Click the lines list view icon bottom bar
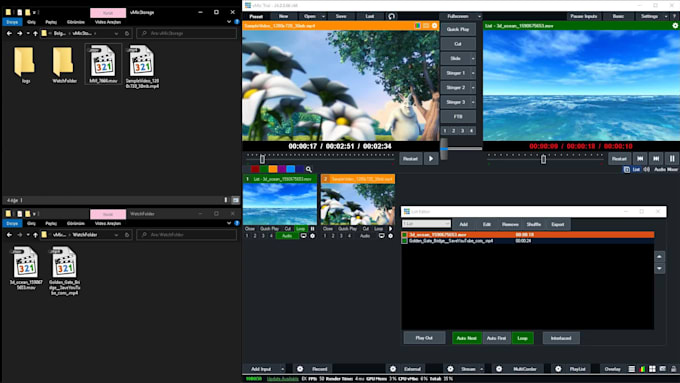Image resolution: width=680 pixels, height=383 pixels. pyautogui.click(x=631, y=369)
